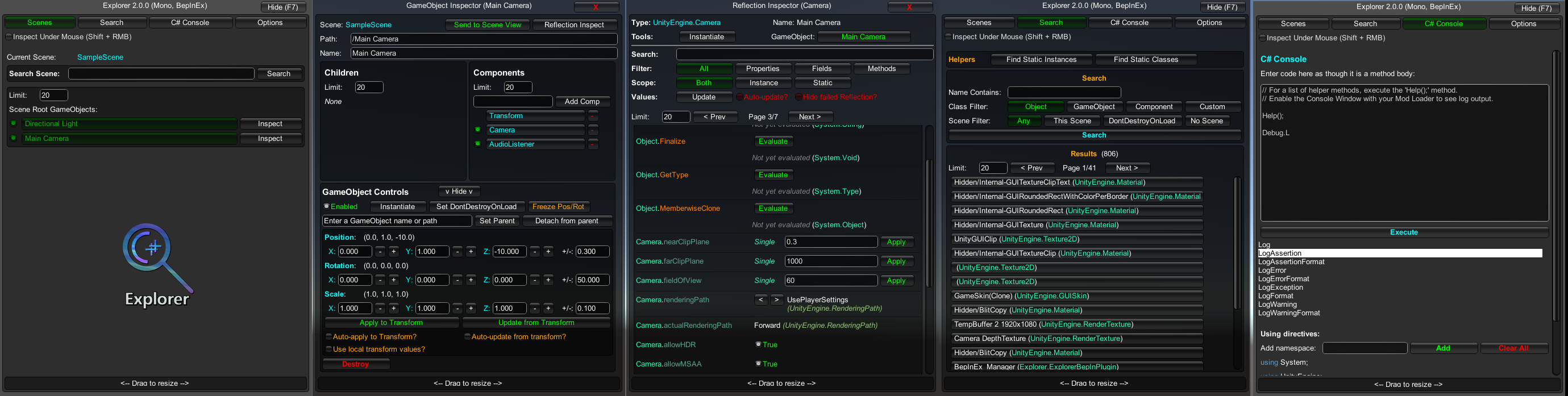The width and height of the screenshot is (1568, 396).
Task: Toggle the AudioListener component enabled indicator
Action: click(478, 144)
